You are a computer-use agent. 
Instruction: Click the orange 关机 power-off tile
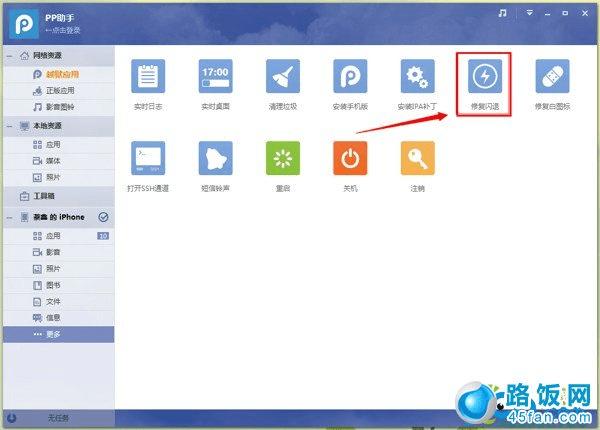(350, 158)
